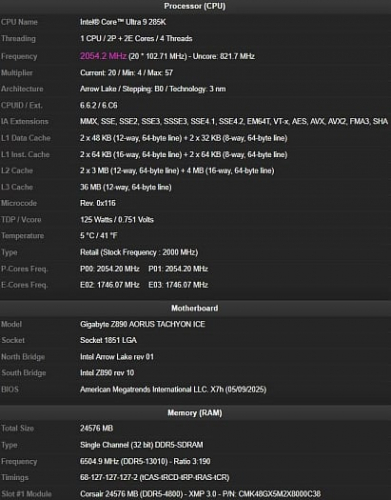The image size is (391, 500).
Task: Click the Motherboard section header
Action: (195, 308)
